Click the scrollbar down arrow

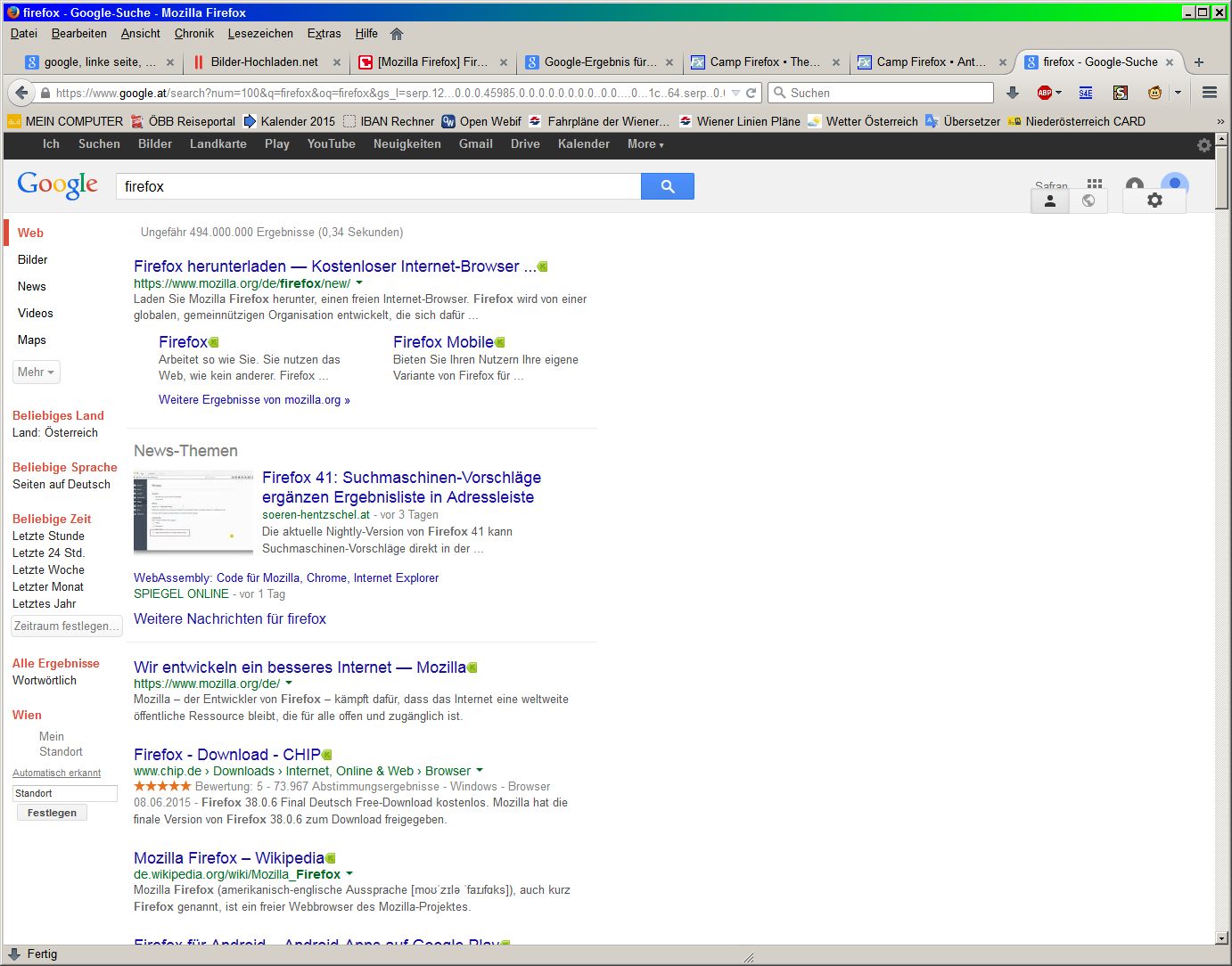coord(1221,938)
